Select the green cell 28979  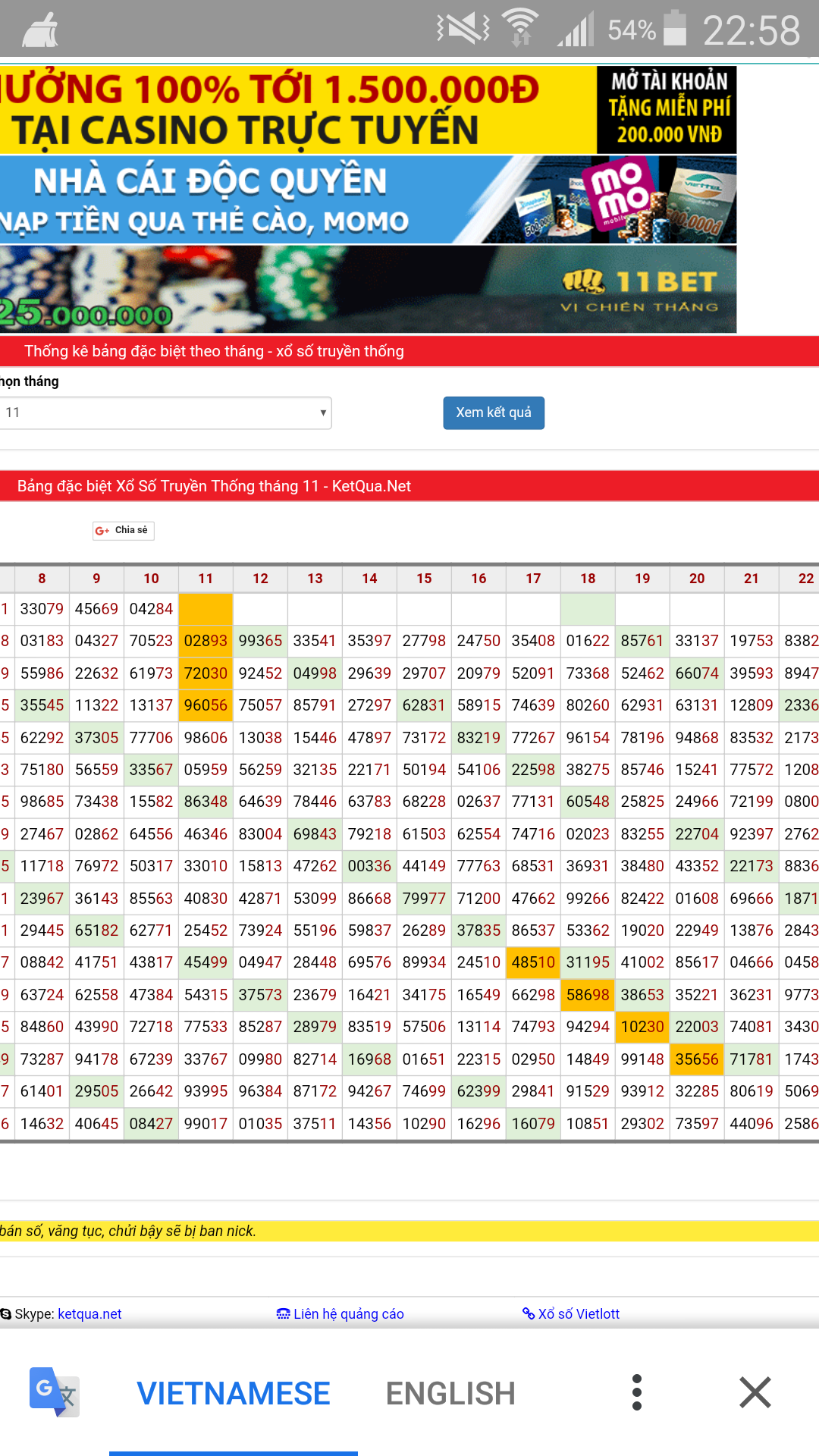tap(315, 1027)
